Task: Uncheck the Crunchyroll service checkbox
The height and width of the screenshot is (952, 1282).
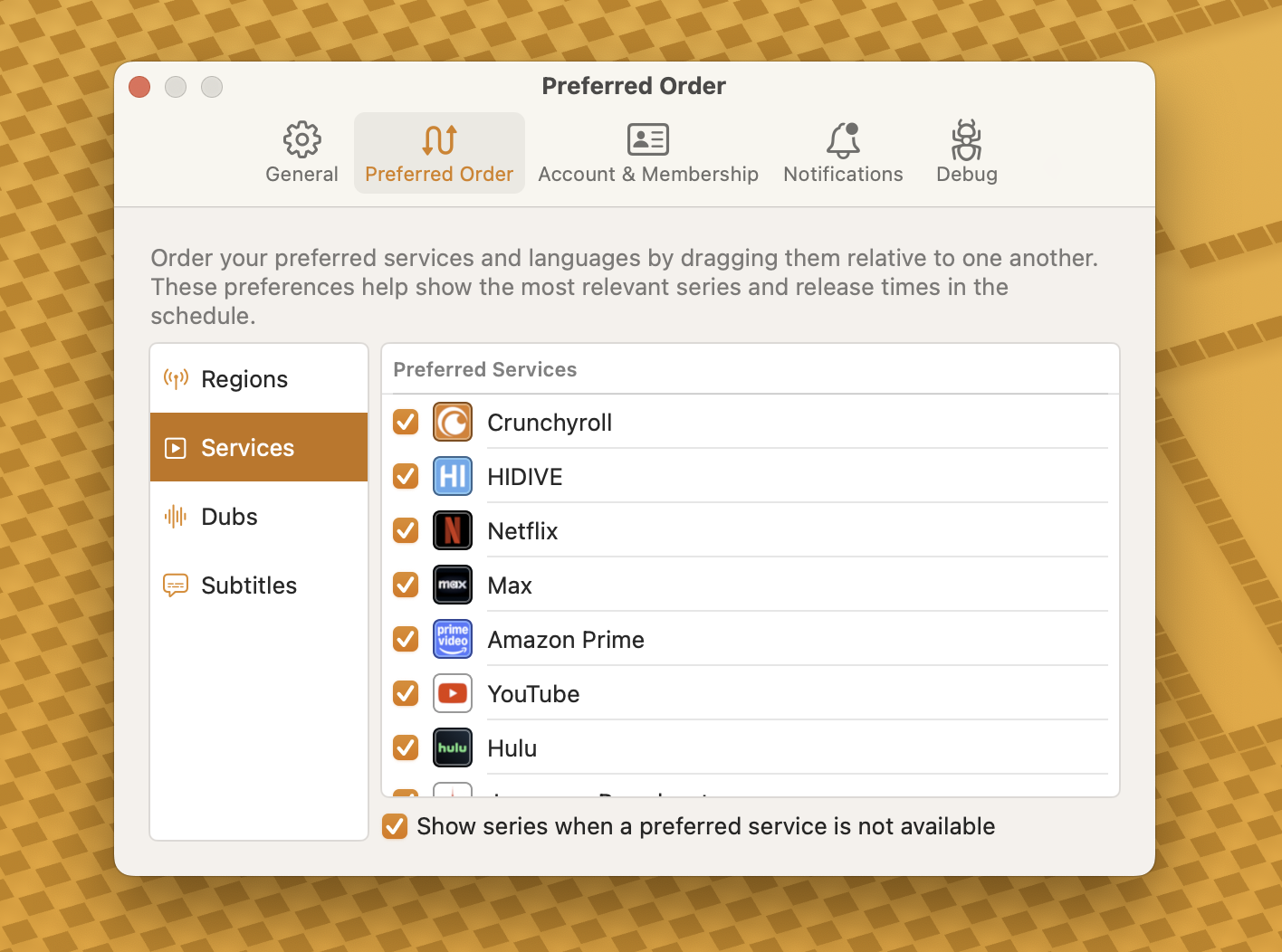Action: [406, 422]
